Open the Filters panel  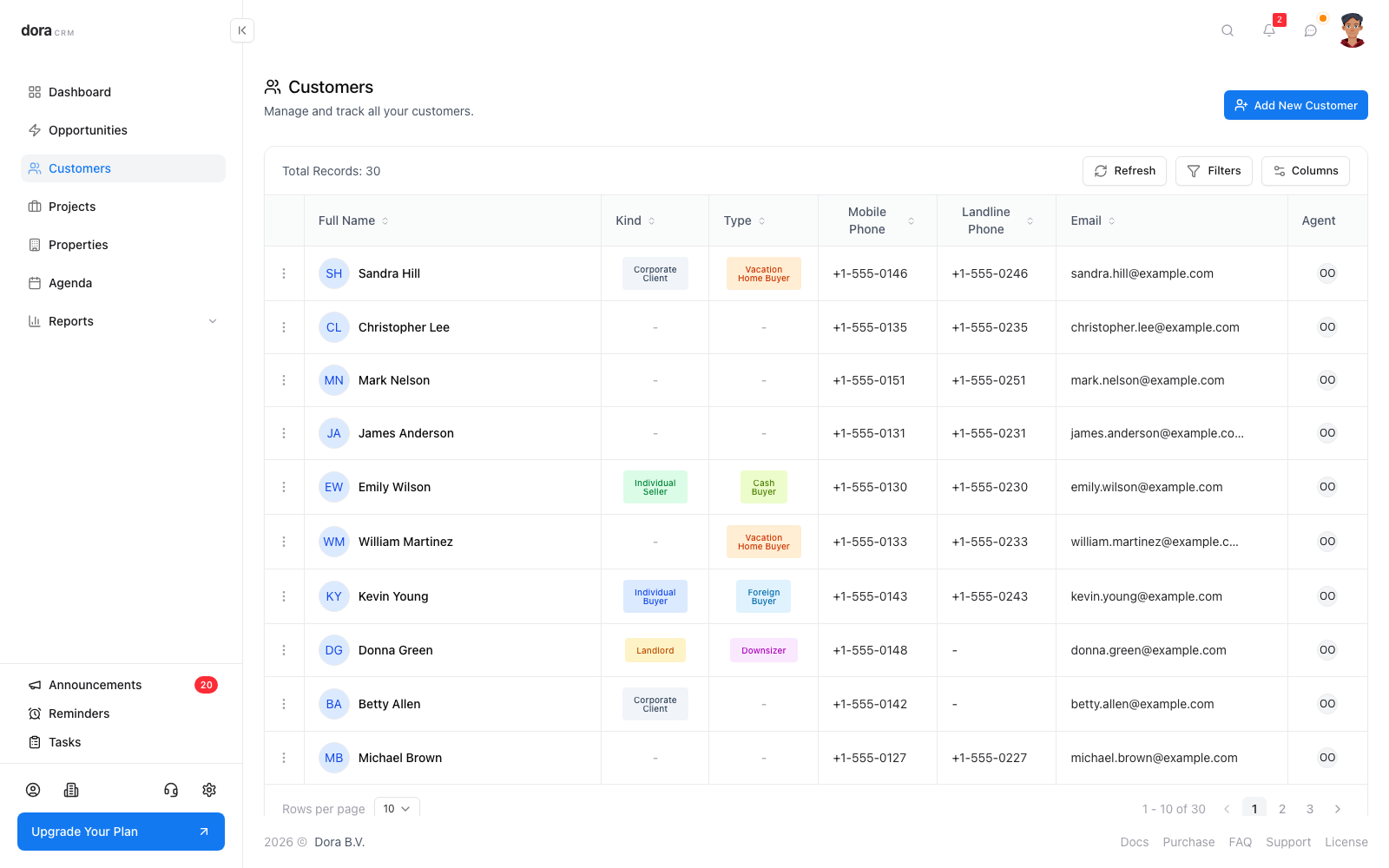(x=1214, y=171)
